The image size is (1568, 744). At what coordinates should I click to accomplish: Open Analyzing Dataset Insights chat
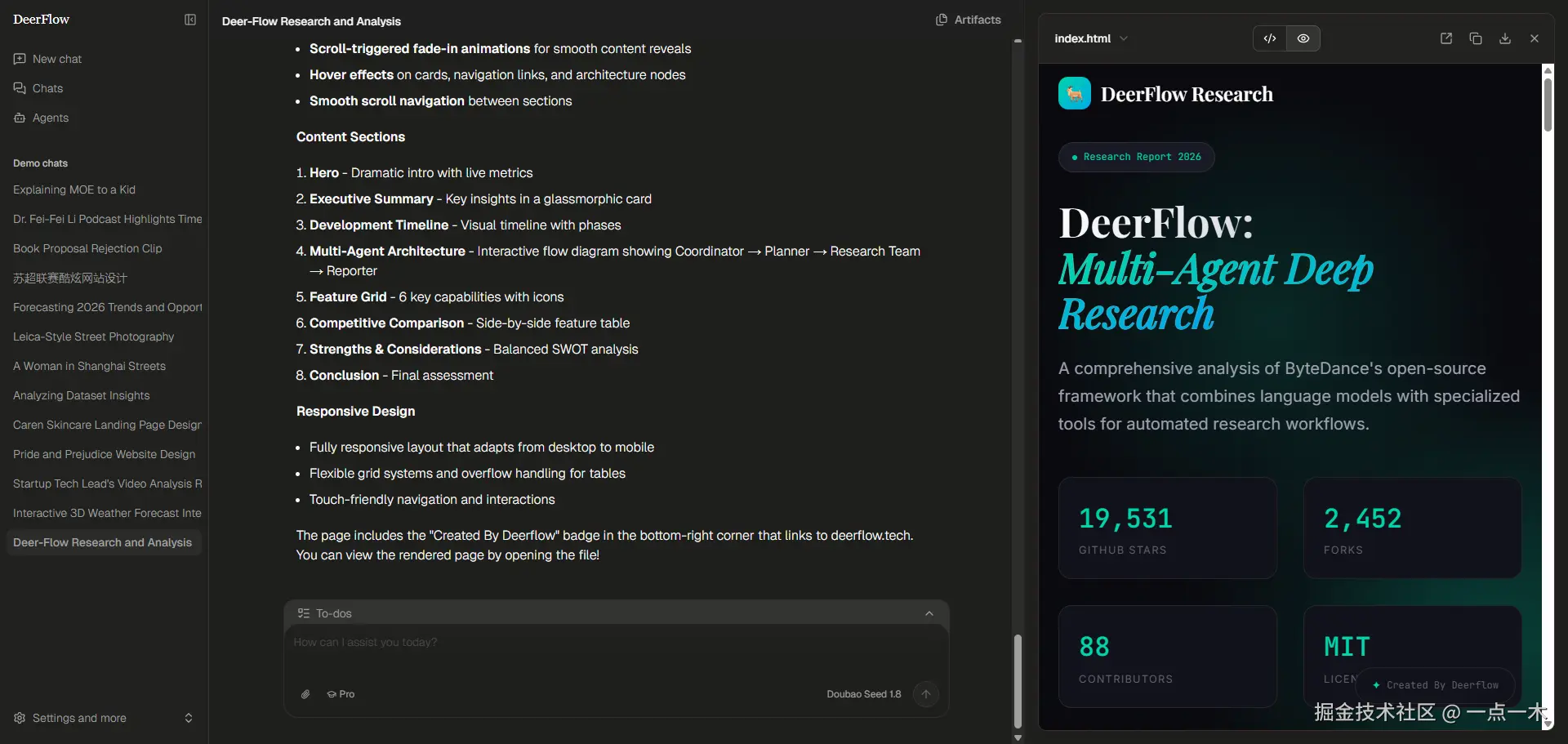click(104, 395)
